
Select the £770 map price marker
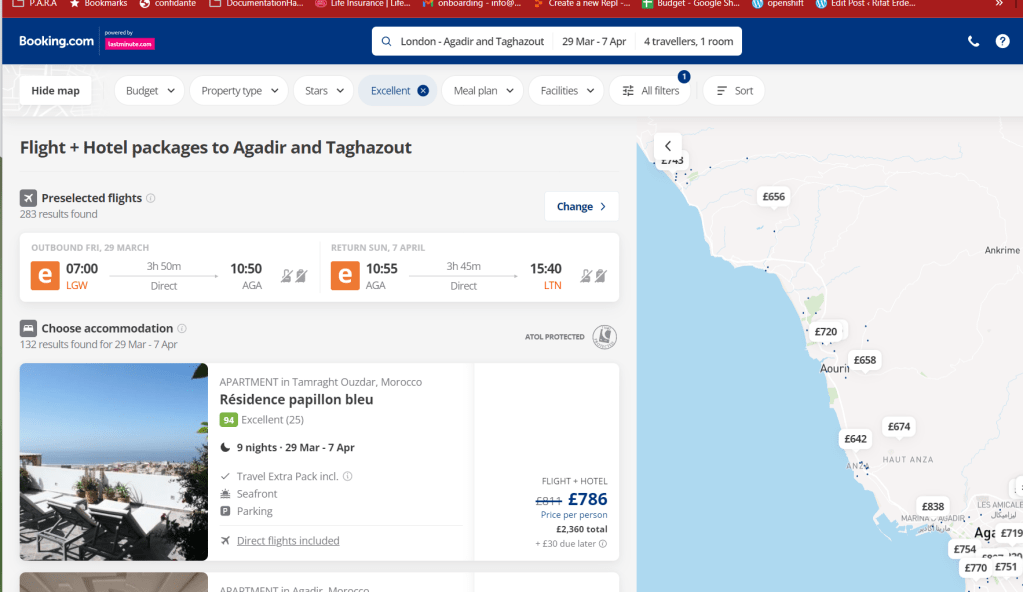click(975, 568)
